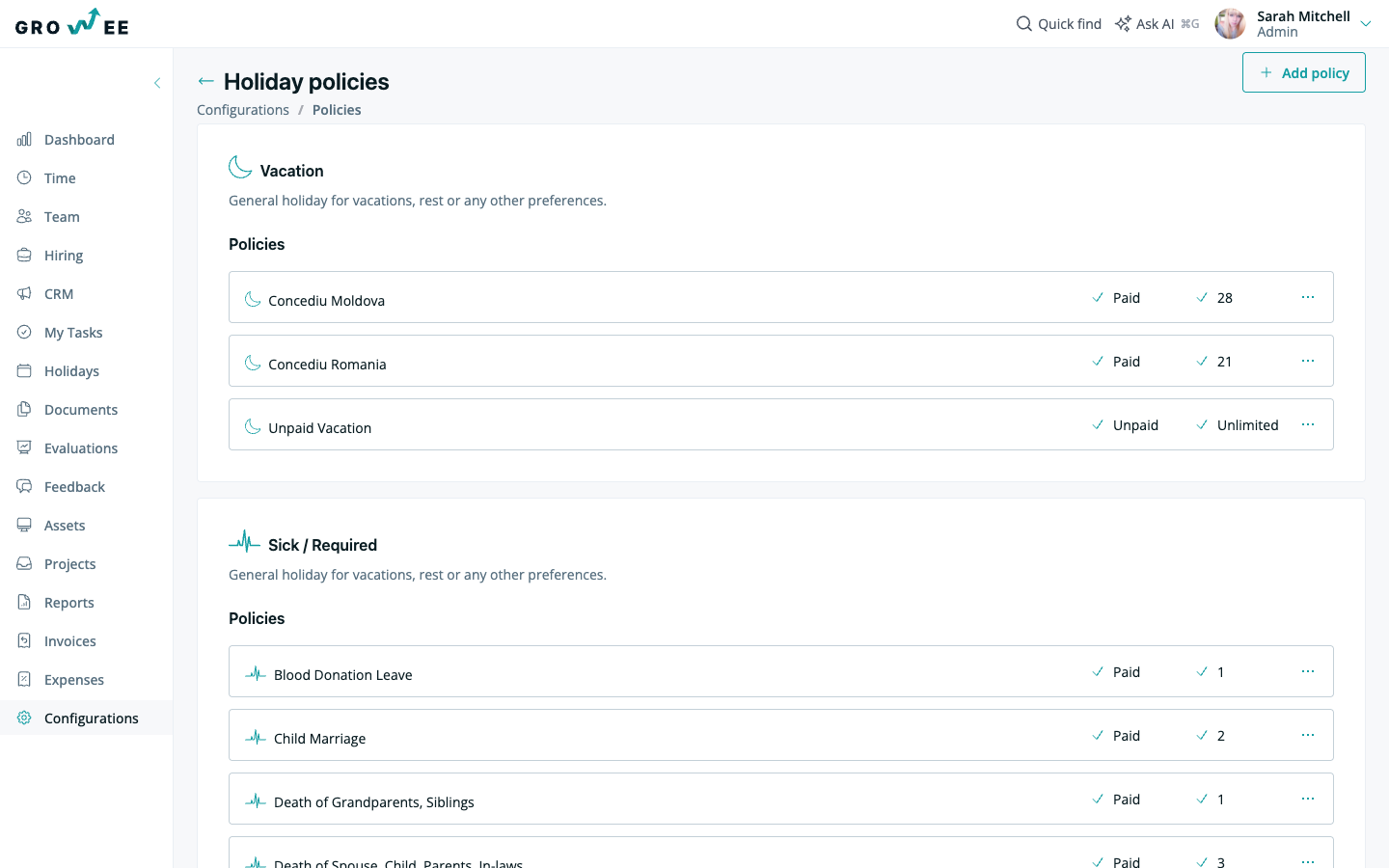
Task: Open options menu for Unpaid Vacation
Action: pos(1308,424)
